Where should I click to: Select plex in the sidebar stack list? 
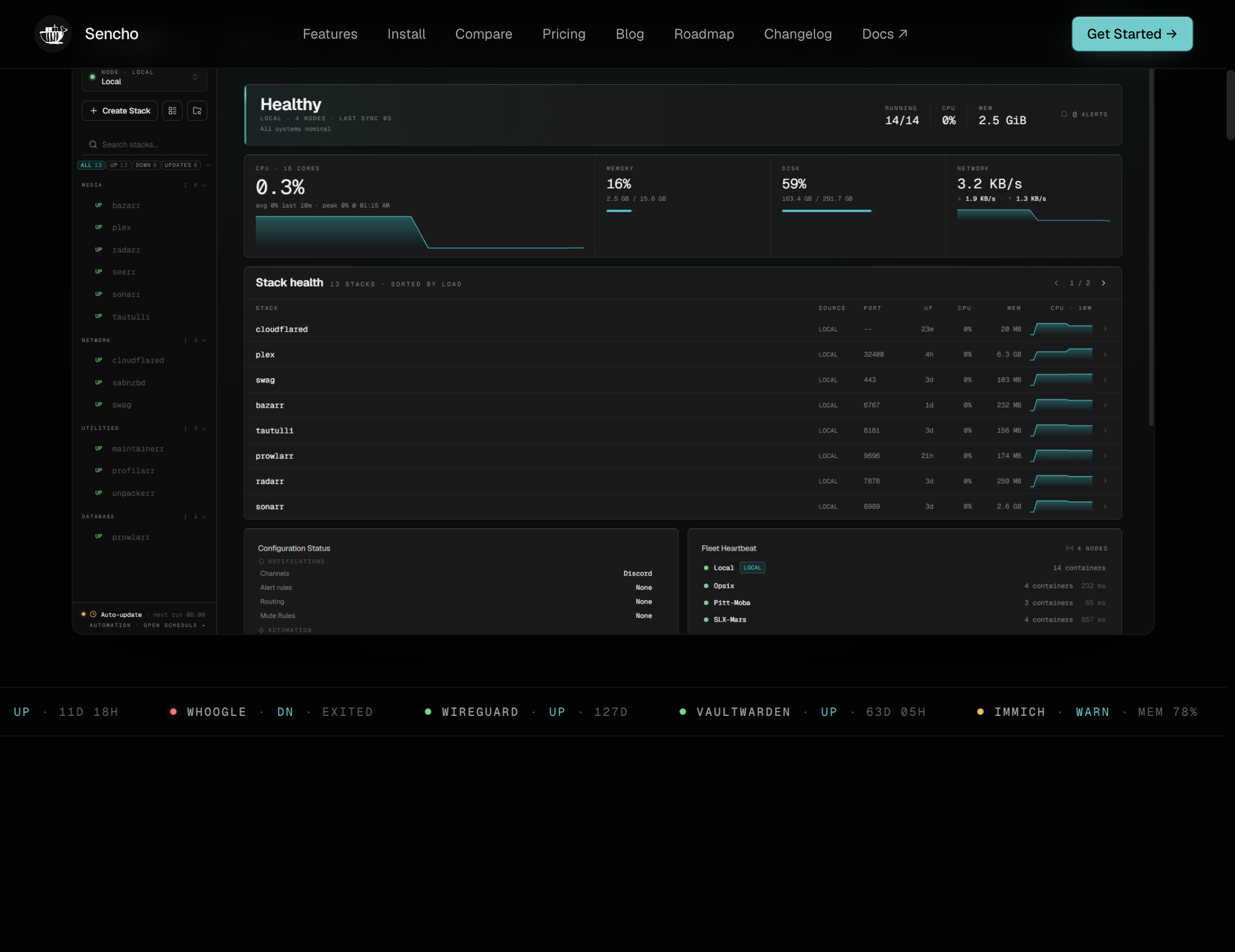point(122,228)
